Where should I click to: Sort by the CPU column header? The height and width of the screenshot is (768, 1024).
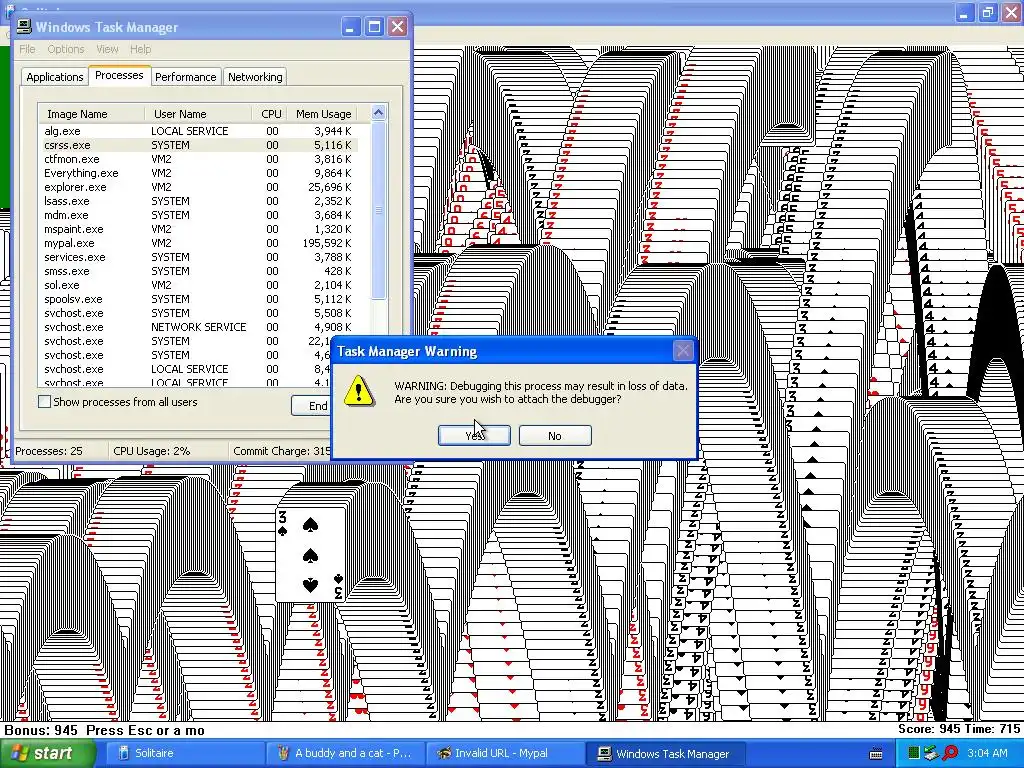coord(269,114)
